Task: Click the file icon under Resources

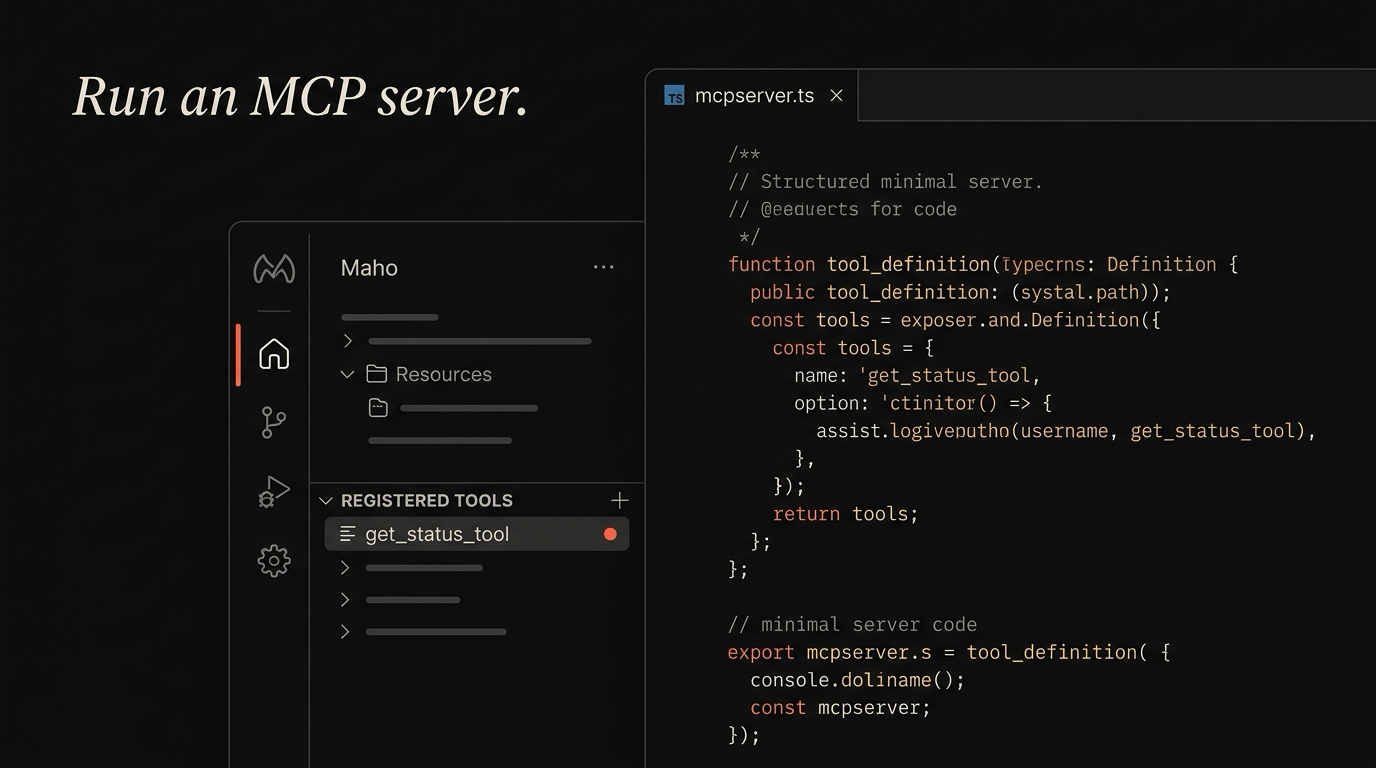Action: pos(378,408)
